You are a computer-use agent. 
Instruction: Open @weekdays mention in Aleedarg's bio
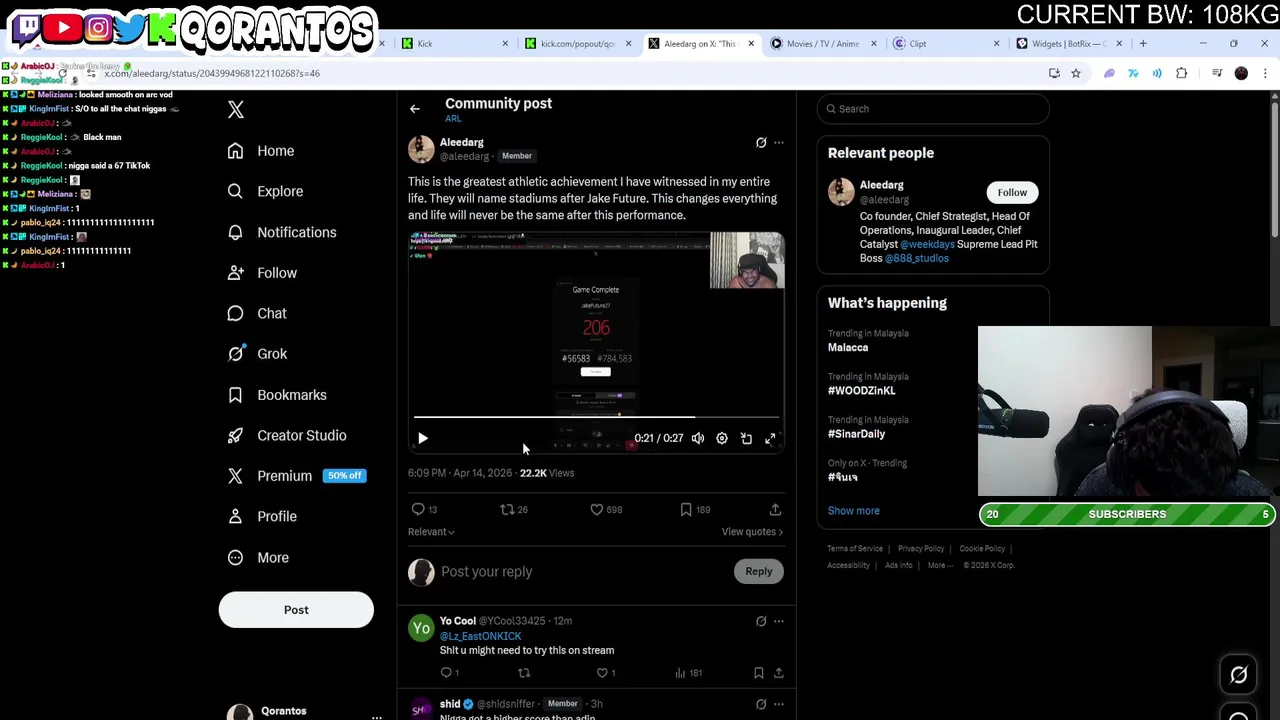click(927, 244)
